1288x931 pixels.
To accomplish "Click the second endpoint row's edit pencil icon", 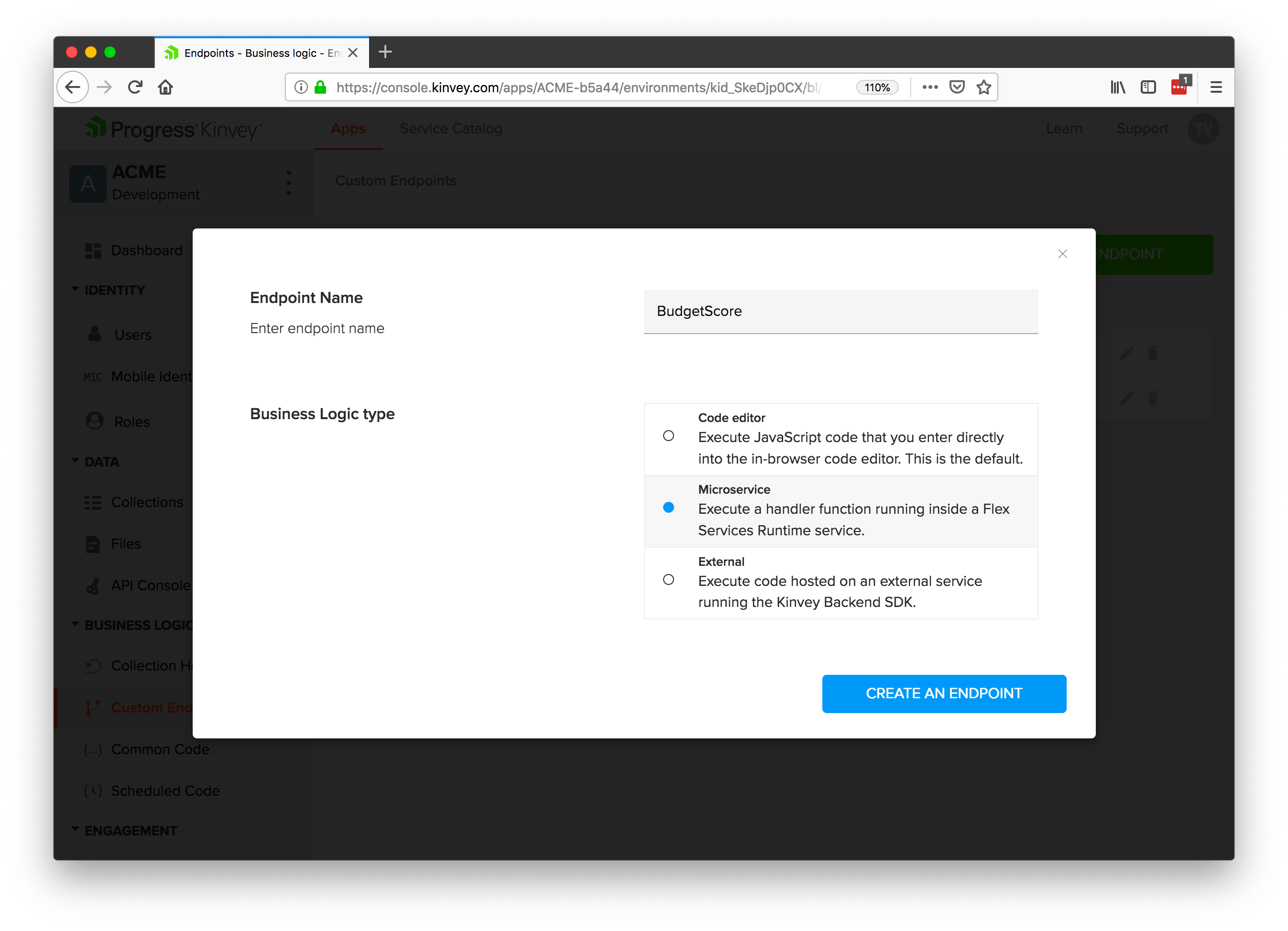I will pyautogui.click(x=1126, y=398).
